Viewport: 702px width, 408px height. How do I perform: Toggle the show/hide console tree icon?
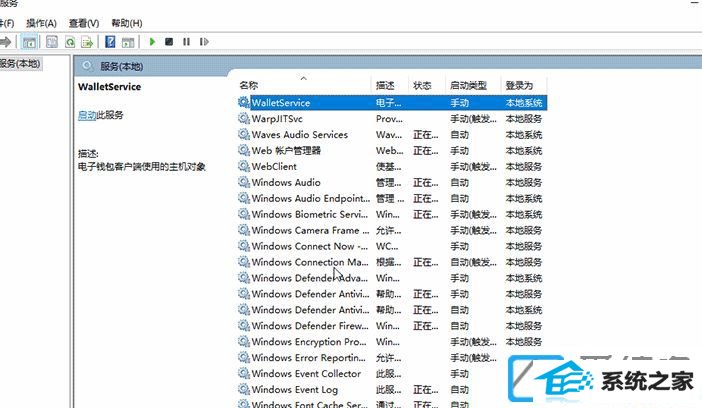coord(30,42)
